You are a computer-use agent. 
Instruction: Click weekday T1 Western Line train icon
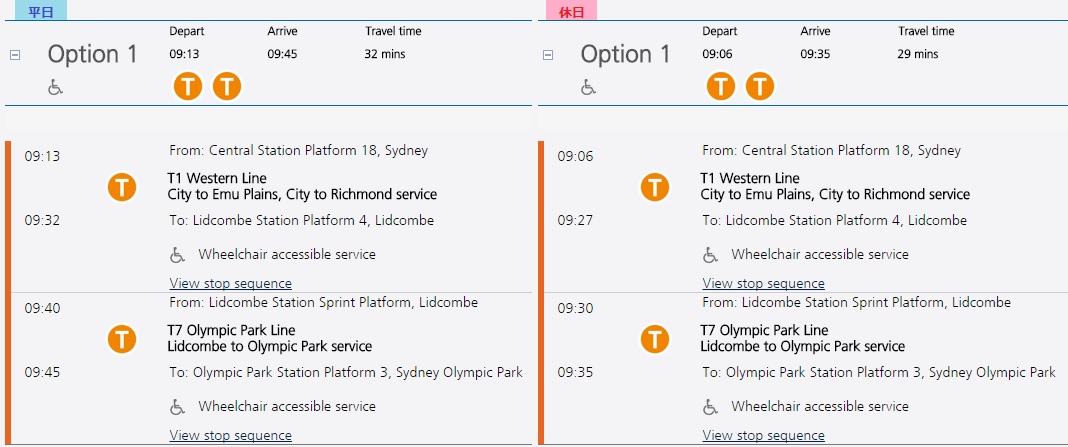click(x=122, y=187)
